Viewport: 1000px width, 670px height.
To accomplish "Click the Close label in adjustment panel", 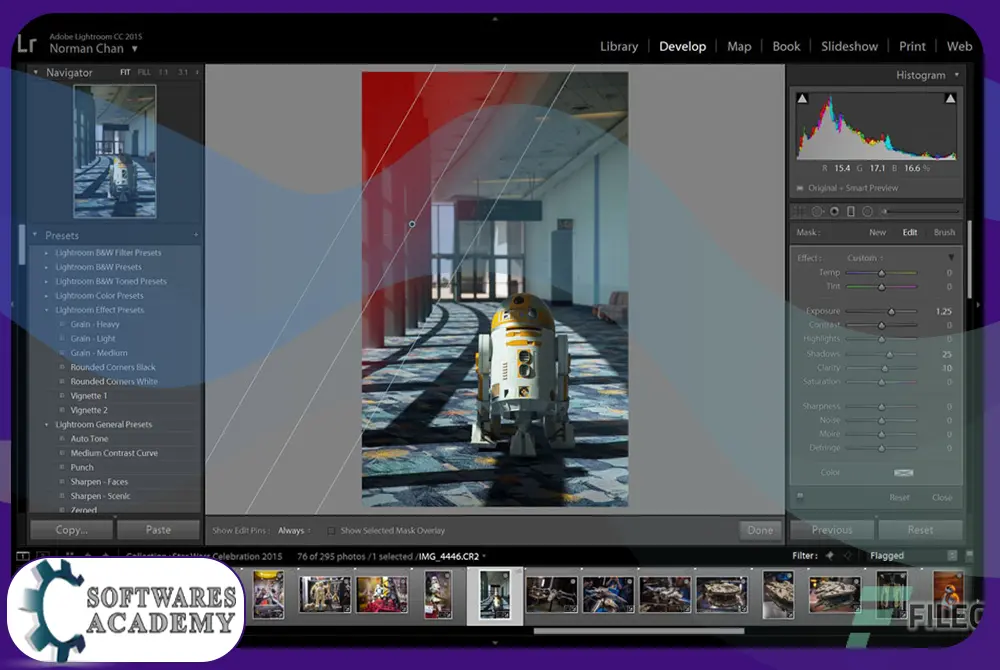I will (x=942, y=497).
